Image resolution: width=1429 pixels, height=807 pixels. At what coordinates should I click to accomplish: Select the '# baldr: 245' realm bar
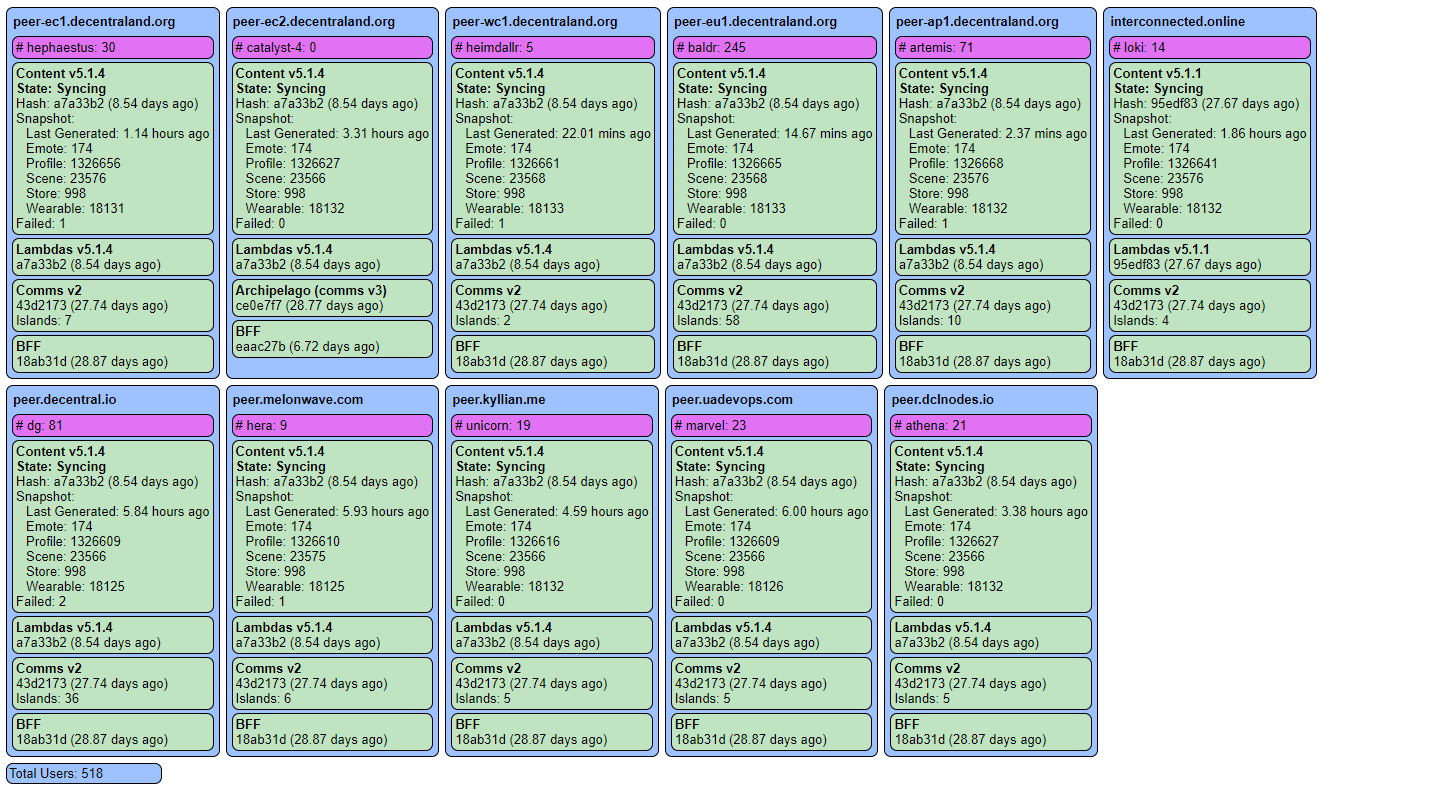coord(775,47)
